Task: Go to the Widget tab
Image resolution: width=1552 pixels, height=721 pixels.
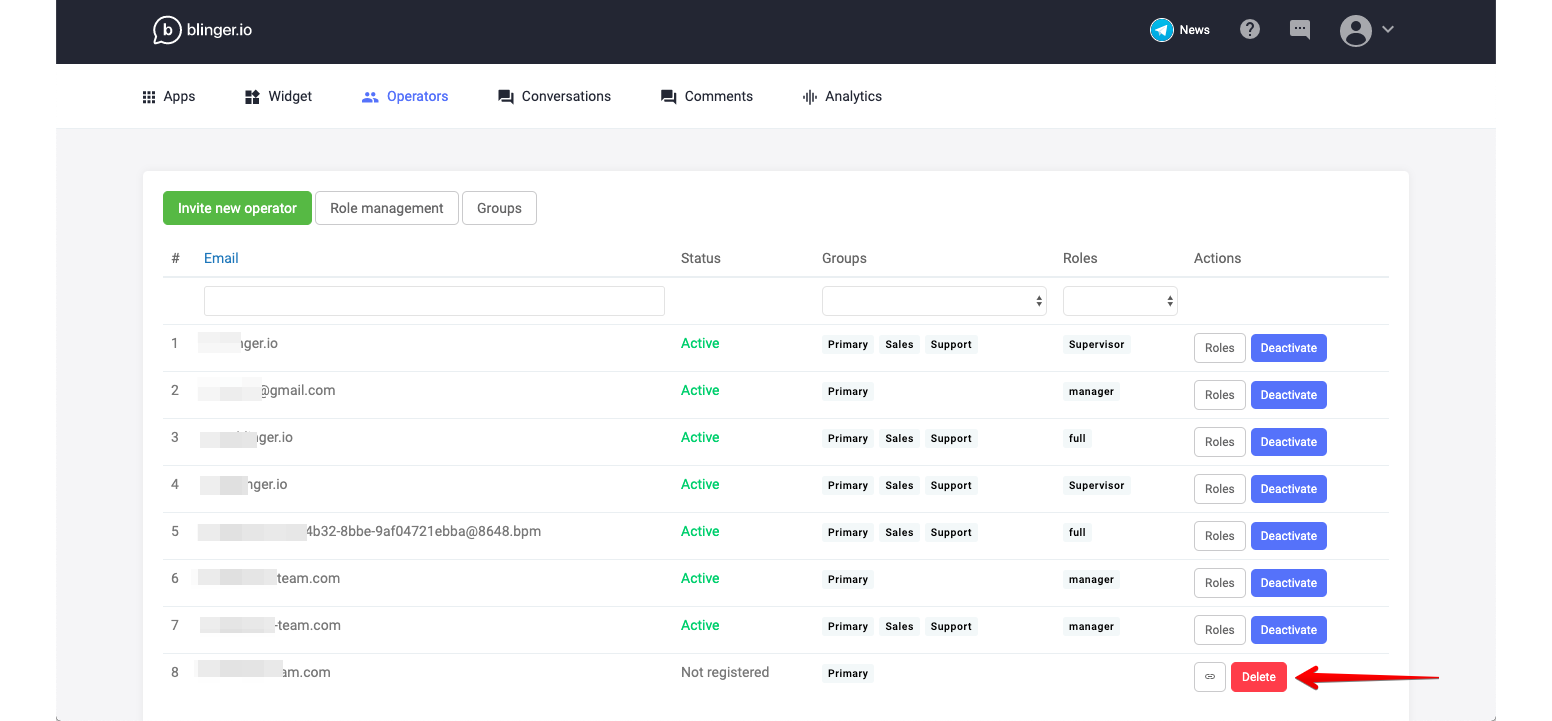Action: pos(278,97)
